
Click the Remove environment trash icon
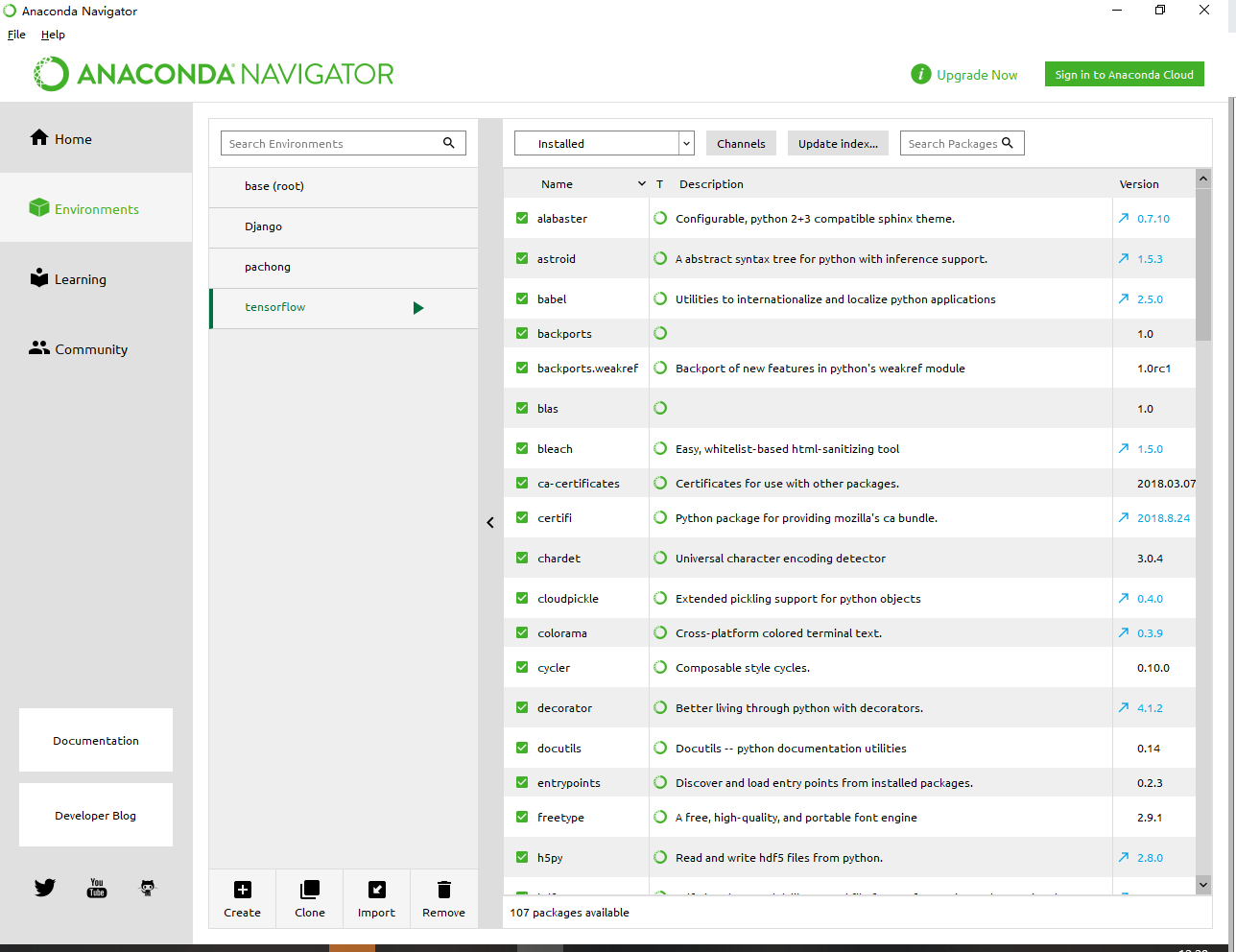pos(443,890)
